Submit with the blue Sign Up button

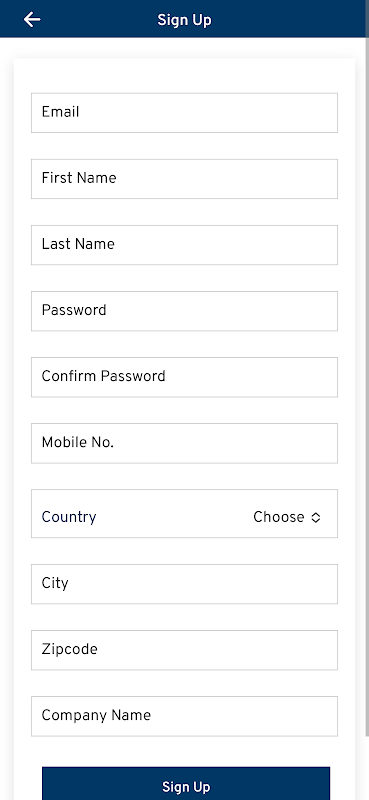(186, 784)
